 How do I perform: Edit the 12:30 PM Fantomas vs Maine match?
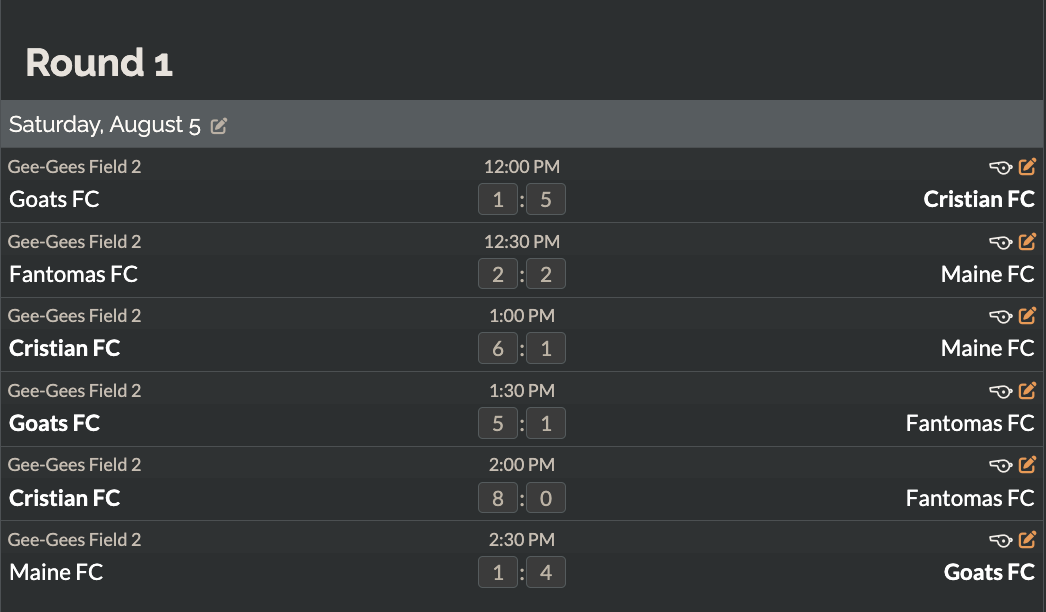(1027, 241)
